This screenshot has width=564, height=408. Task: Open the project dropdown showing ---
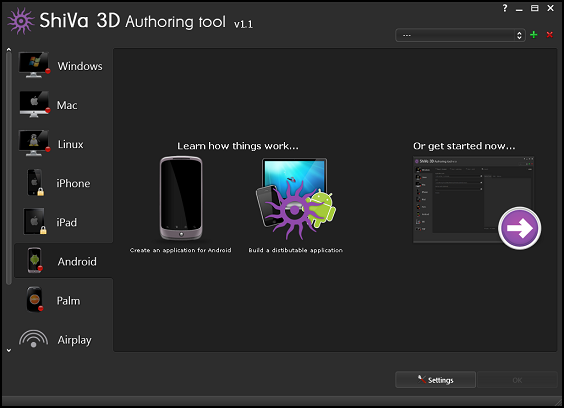coord(460,35)
